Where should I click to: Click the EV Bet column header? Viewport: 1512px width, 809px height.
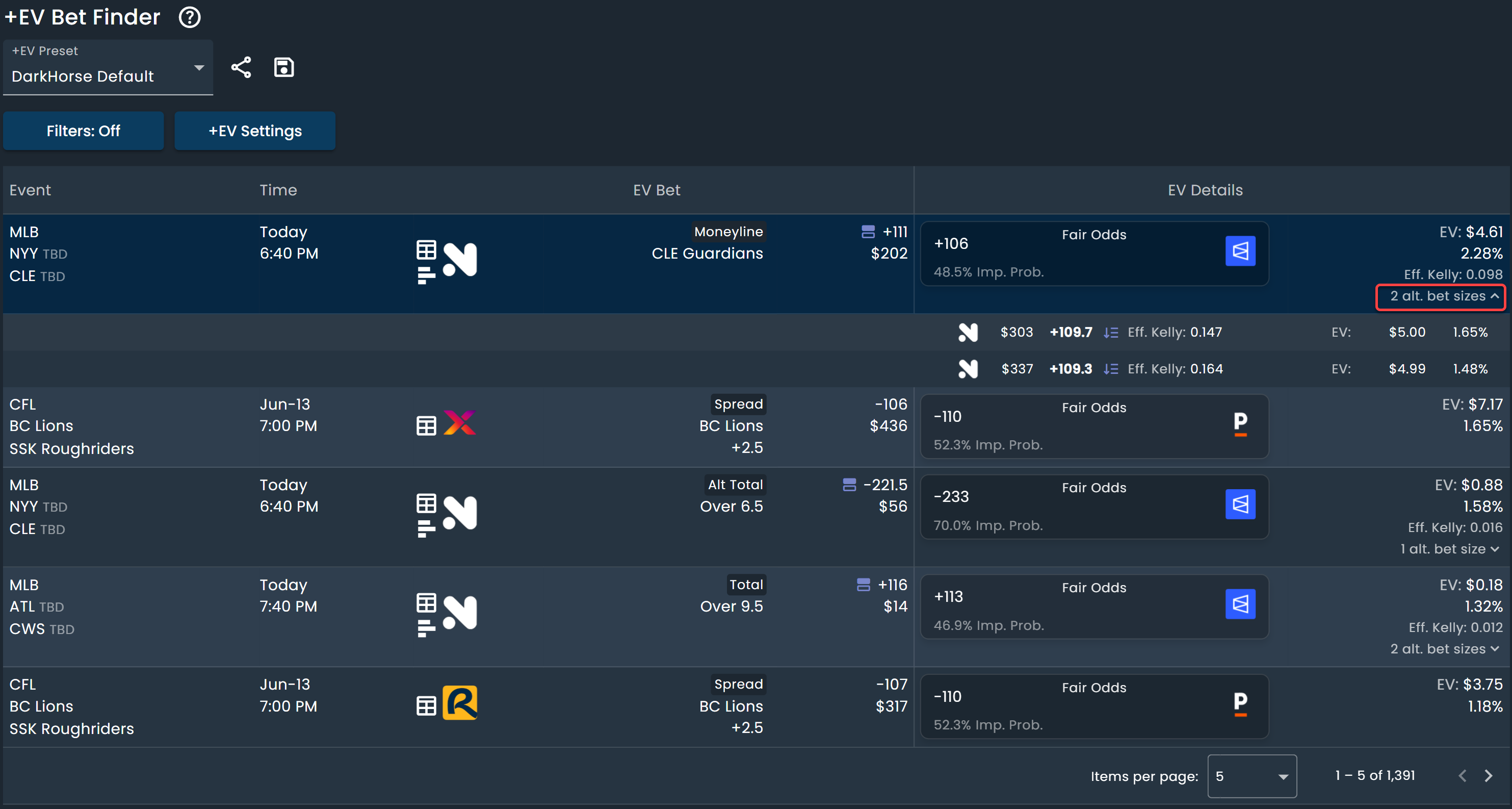656,190
